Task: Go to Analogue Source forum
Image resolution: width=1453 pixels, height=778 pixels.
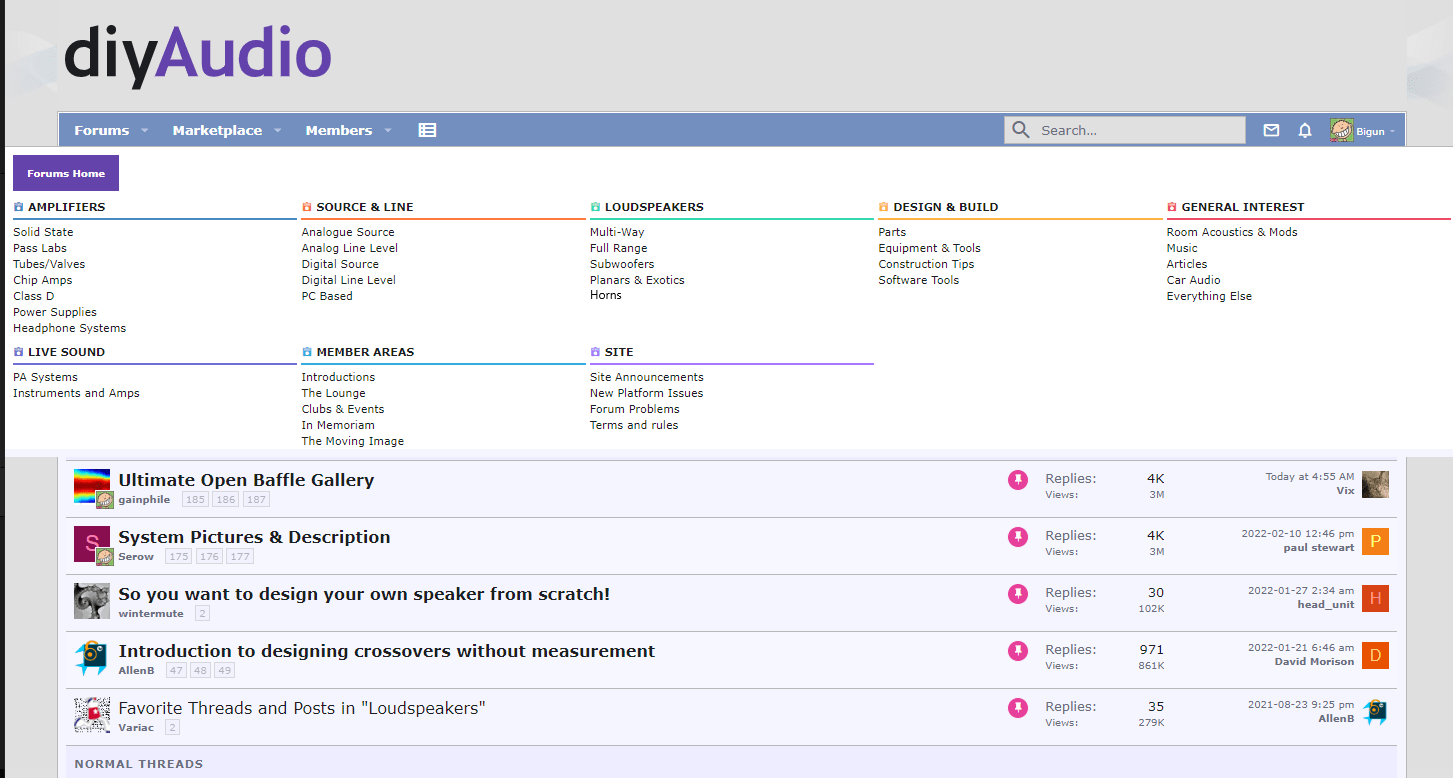Action: click(348, 232)
